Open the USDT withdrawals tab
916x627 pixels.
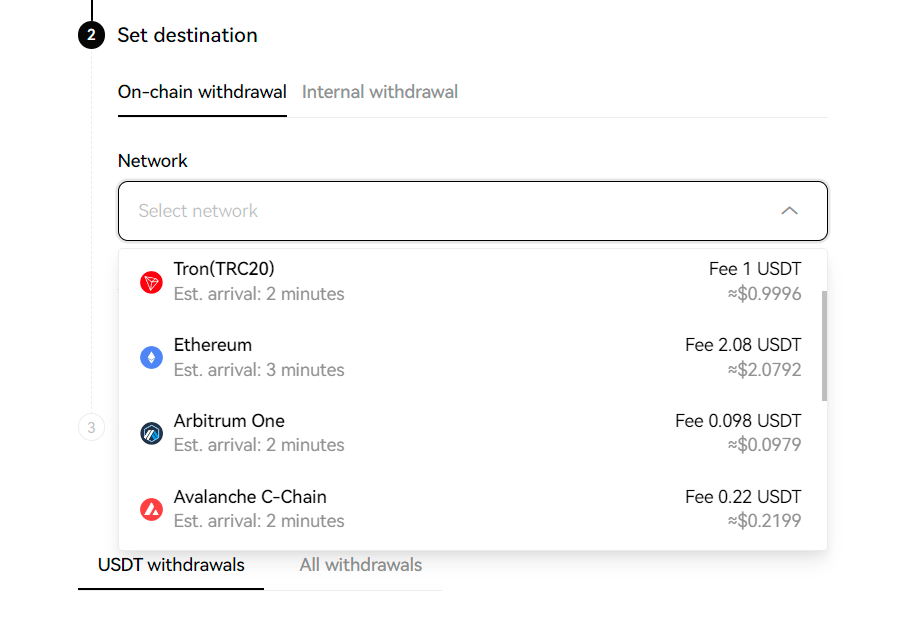coord(171,565)
